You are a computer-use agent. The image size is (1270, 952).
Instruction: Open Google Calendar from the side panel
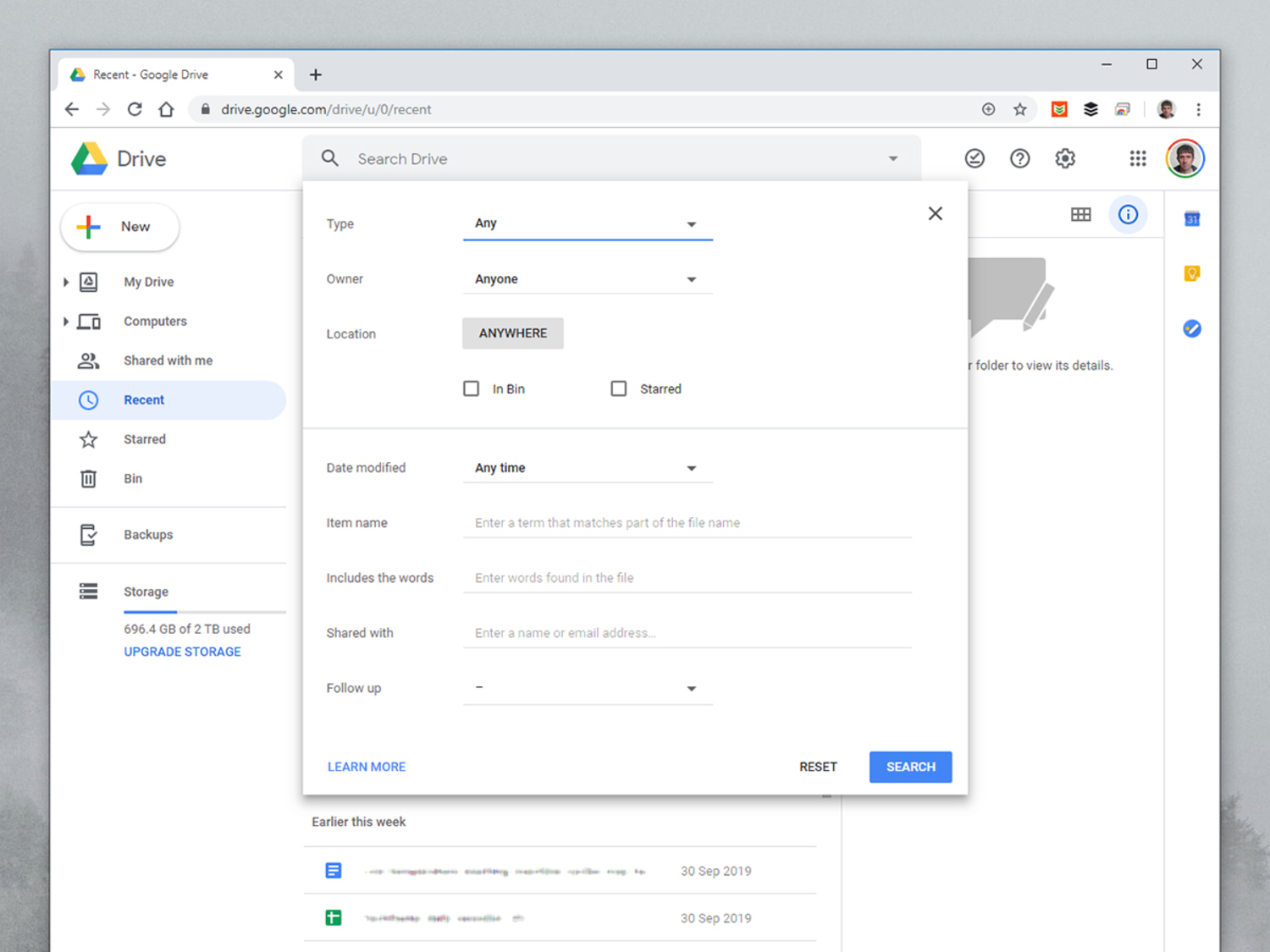point(1192,218)
